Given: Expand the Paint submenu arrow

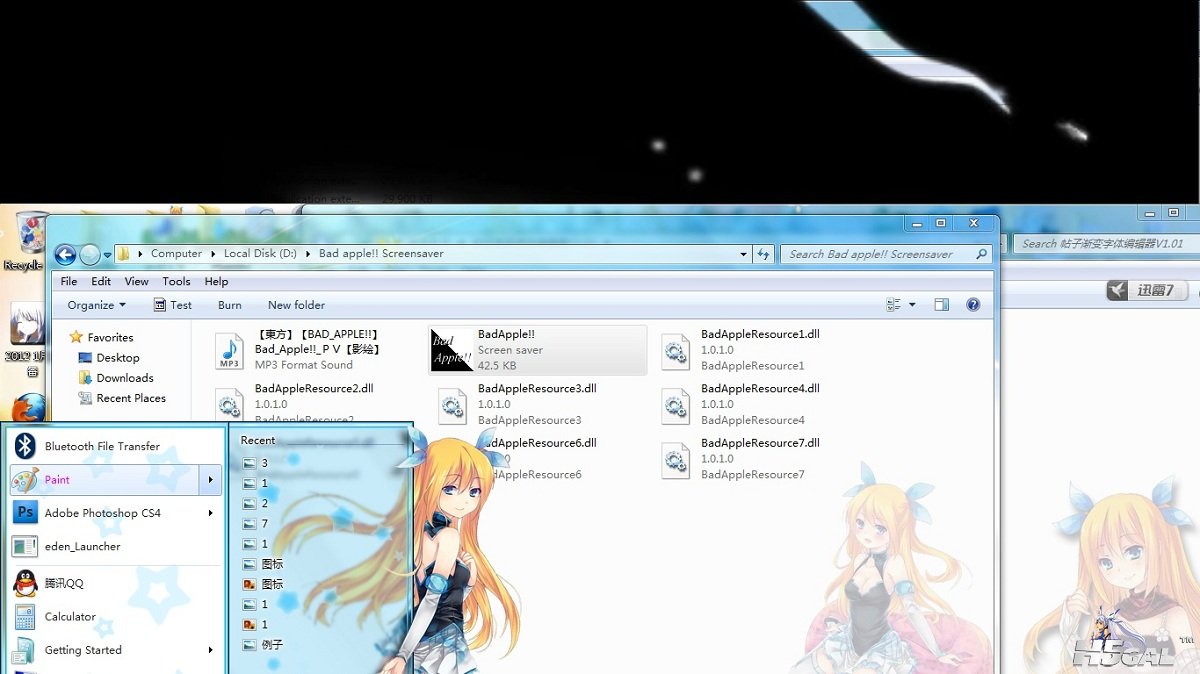Looking at the screenshot, I should (211, 480).
